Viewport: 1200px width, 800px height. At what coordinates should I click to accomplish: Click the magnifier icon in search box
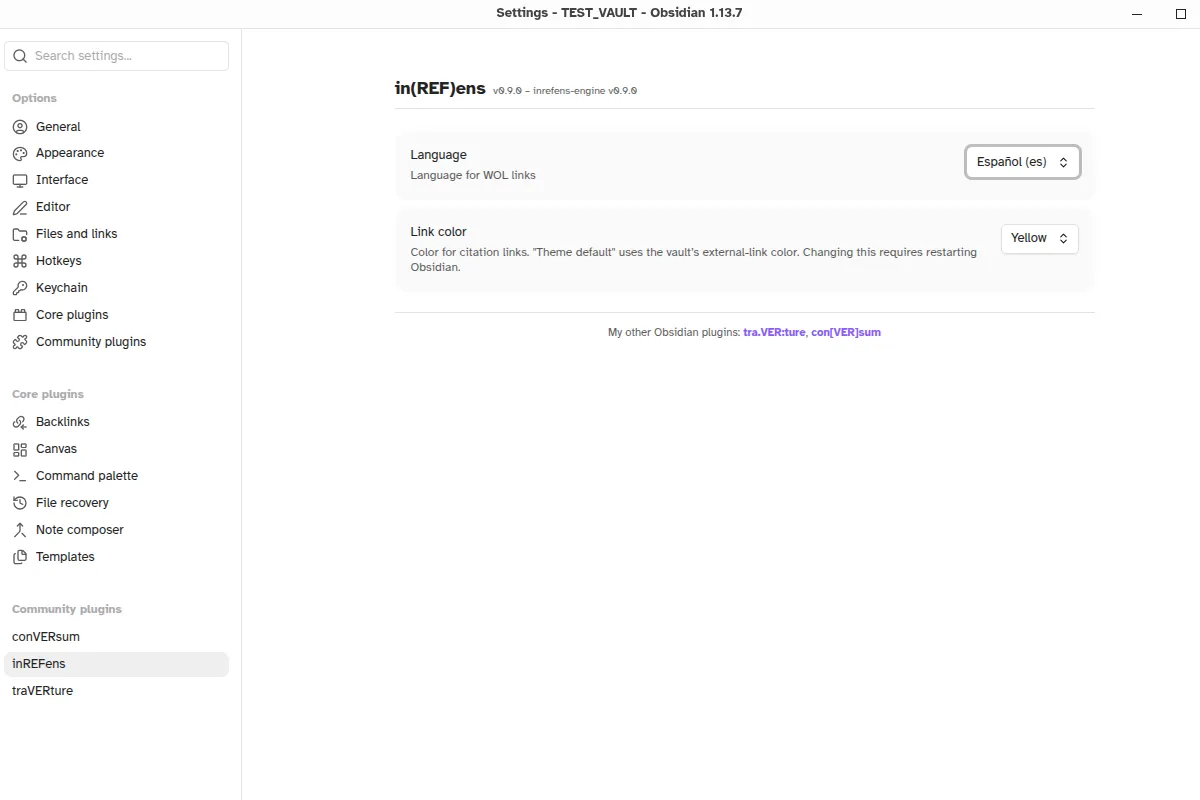(21, 57)
